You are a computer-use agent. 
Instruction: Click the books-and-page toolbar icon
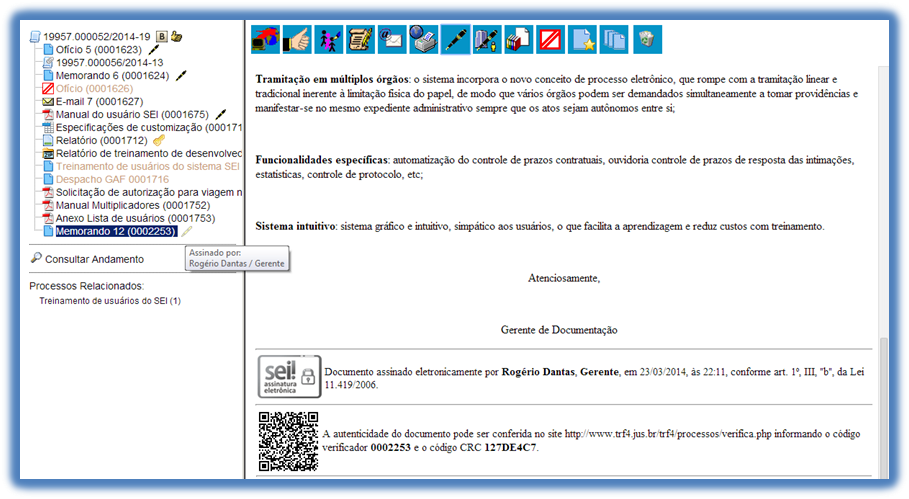[519, 39]
